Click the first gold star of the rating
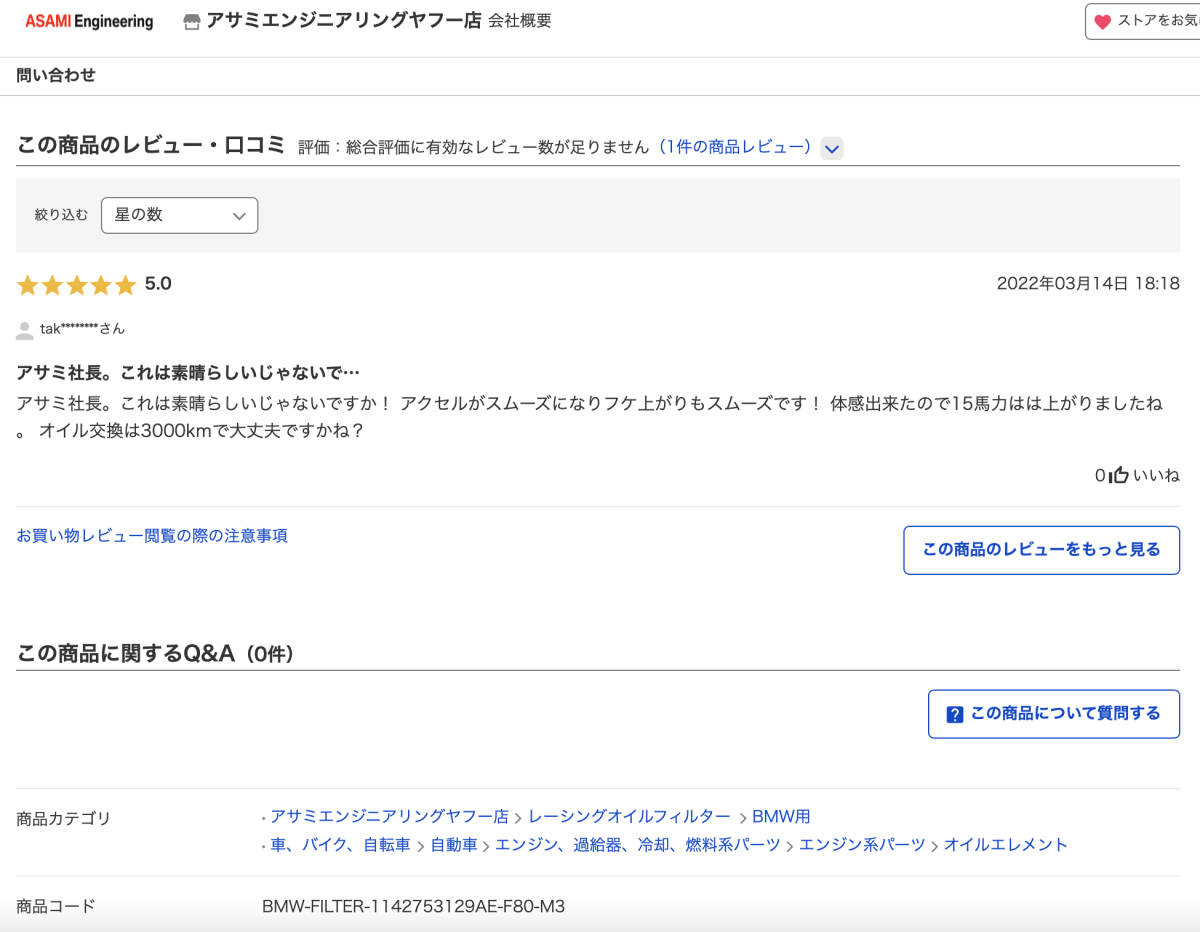 coord(28,284)
